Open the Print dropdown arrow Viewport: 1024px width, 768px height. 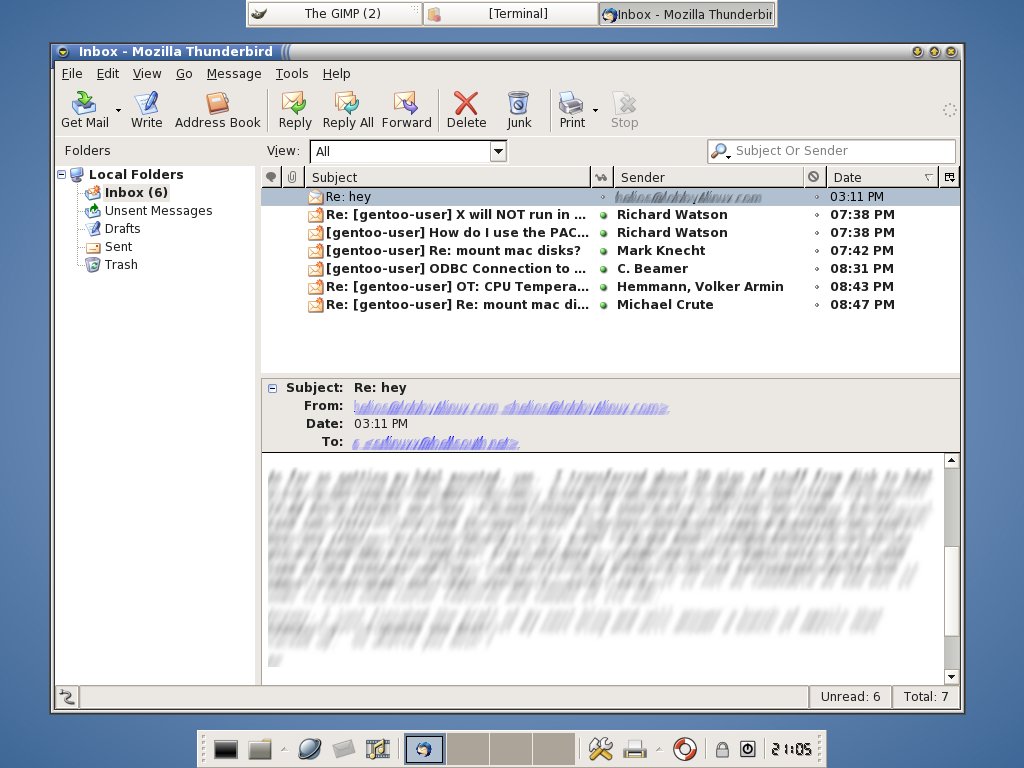click(595, 110)
